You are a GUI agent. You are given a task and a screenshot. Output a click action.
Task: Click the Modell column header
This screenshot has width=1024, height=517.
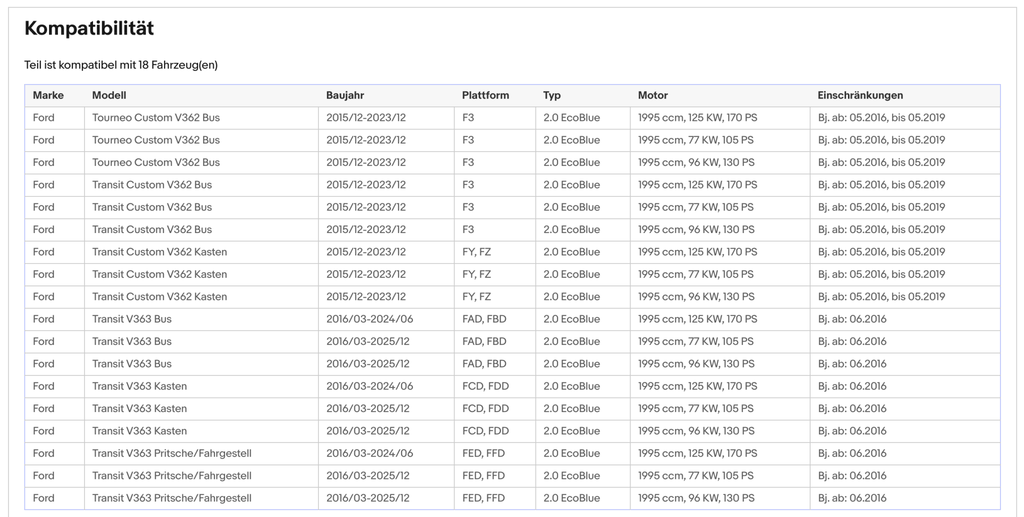(x=109, y=95)
